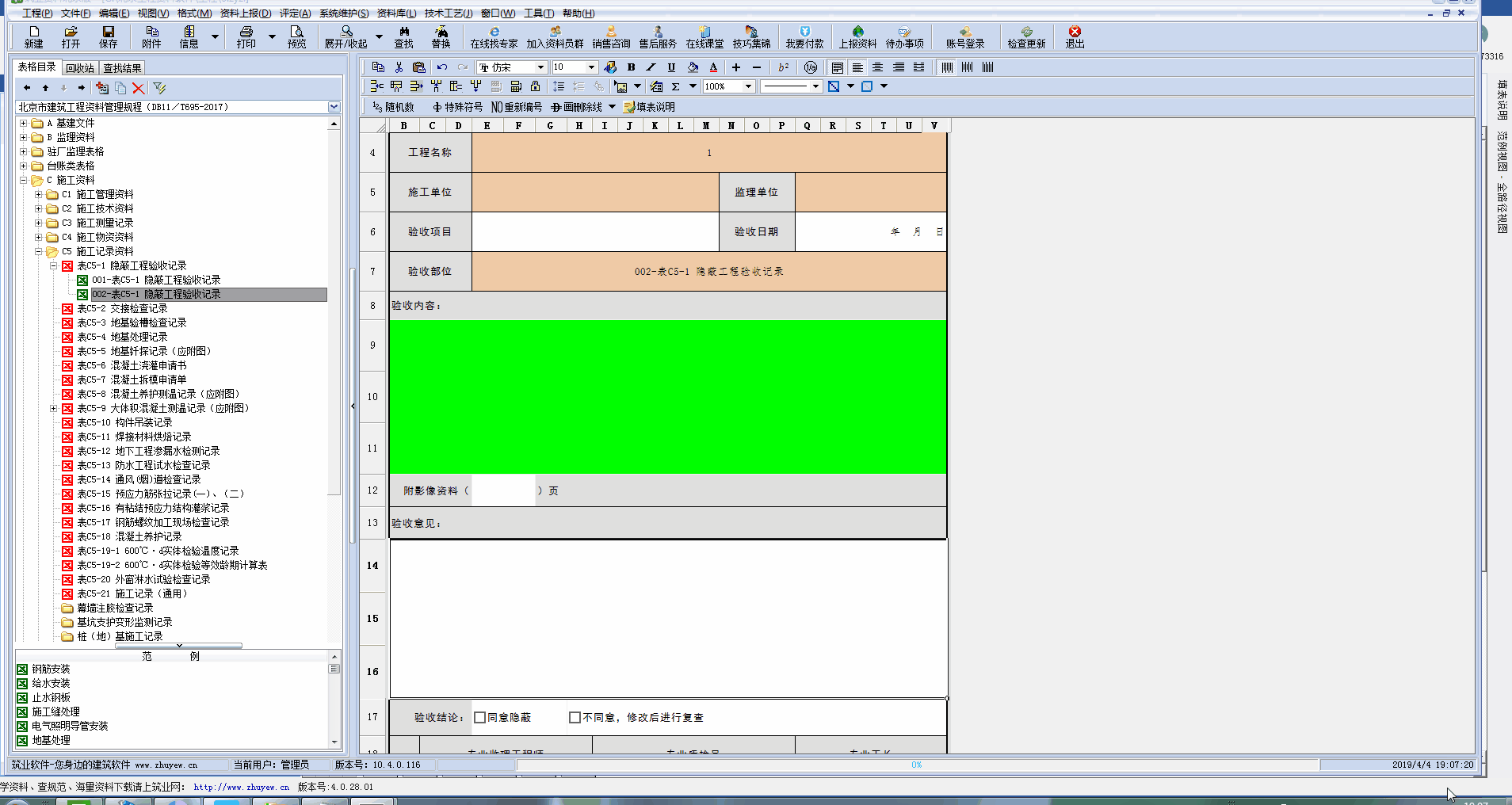This screenshot has width=1512, height=805.
Task: Open the zoom level dropdown showing 100%
Action: point(748,86)
